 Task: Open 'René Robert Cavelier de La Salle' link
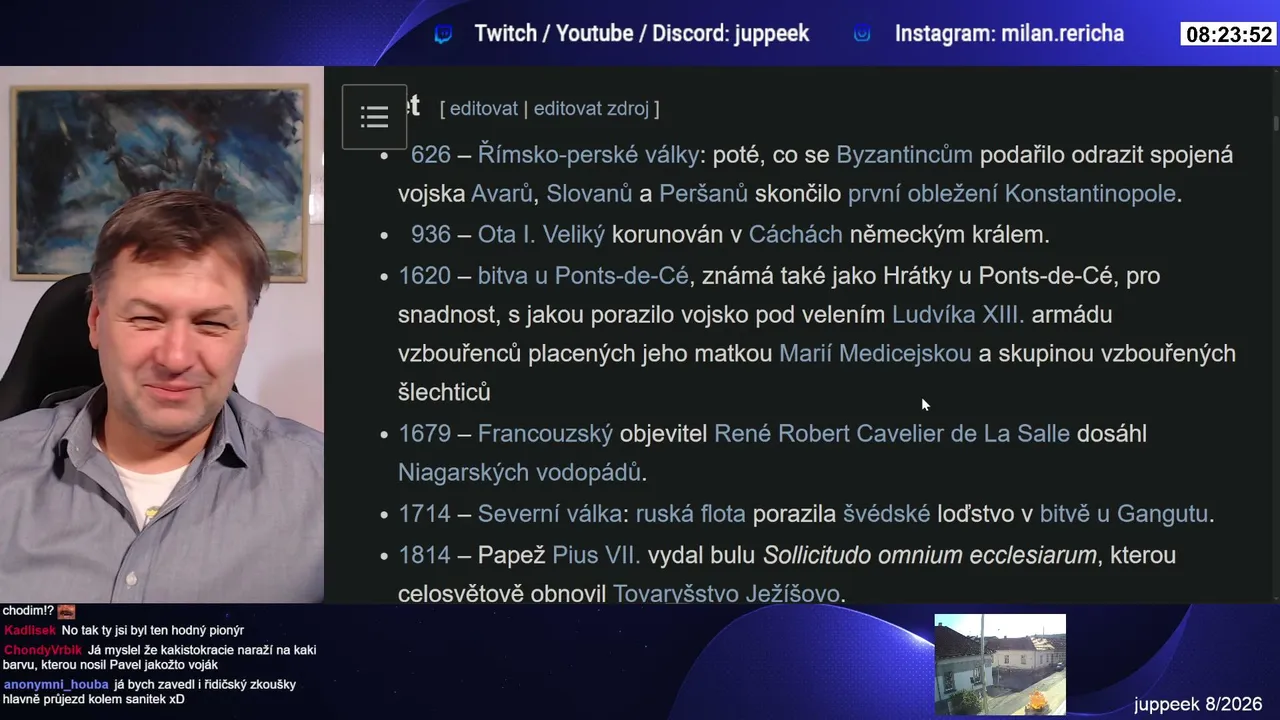(892, 434)
